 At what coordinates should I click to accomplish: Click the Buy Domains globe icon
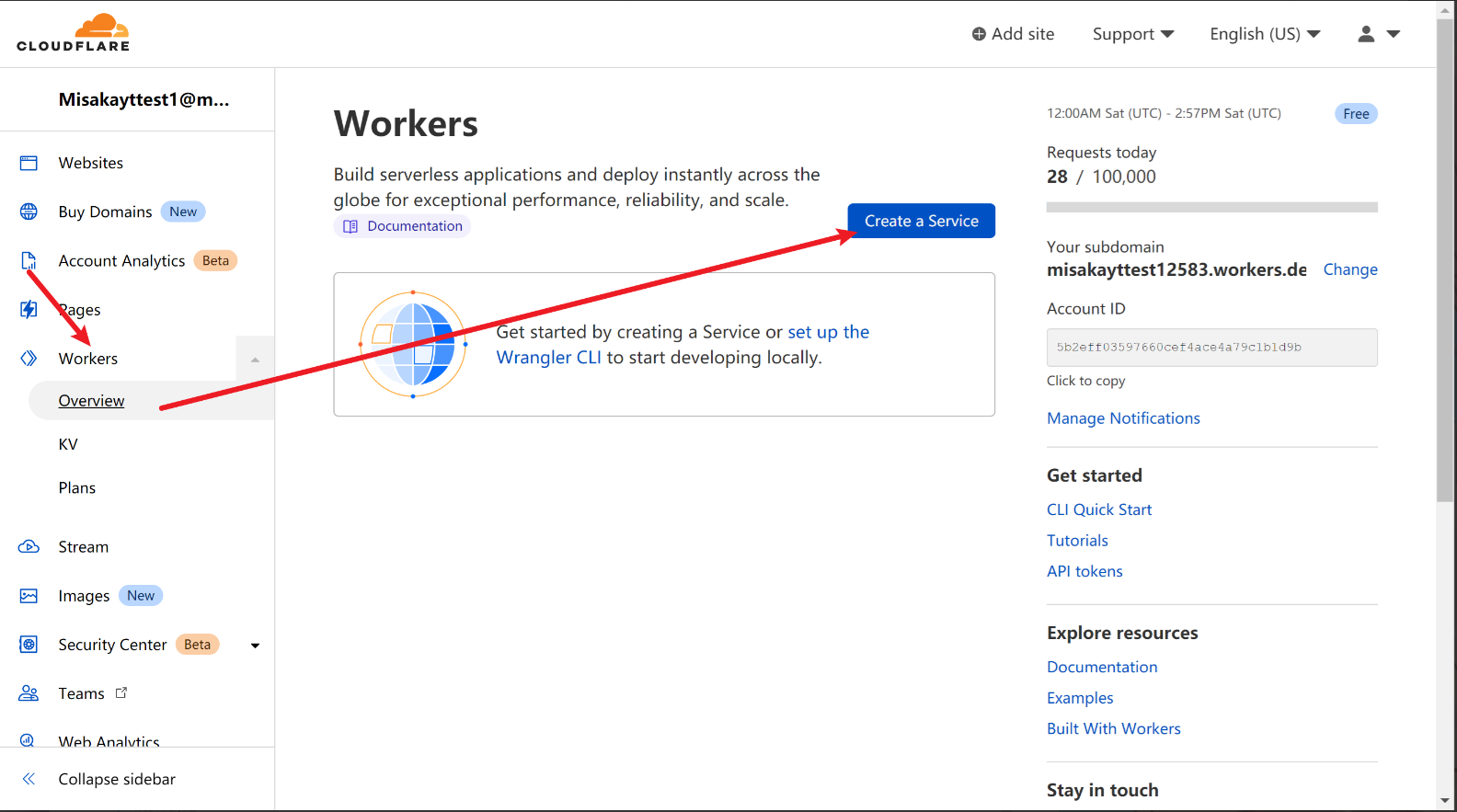coord(29,212)
